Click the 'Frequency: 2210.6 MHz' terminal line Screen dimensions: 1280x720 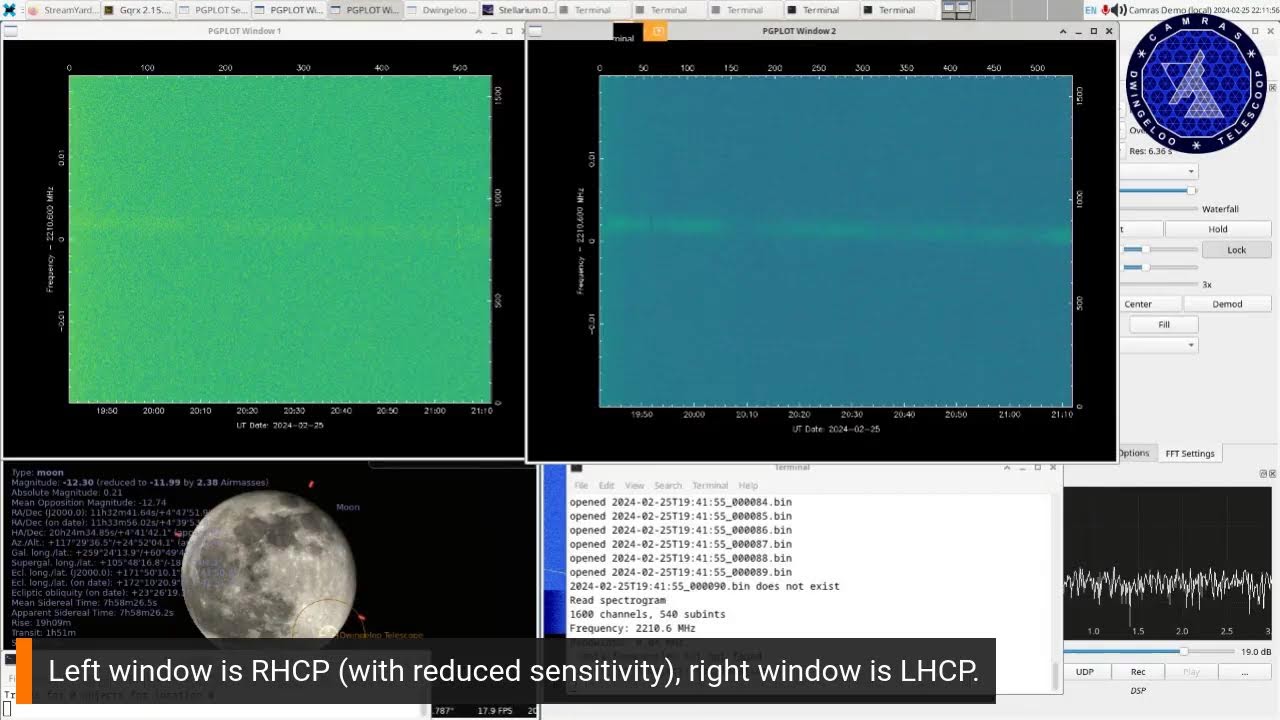[x=632, y=628]
